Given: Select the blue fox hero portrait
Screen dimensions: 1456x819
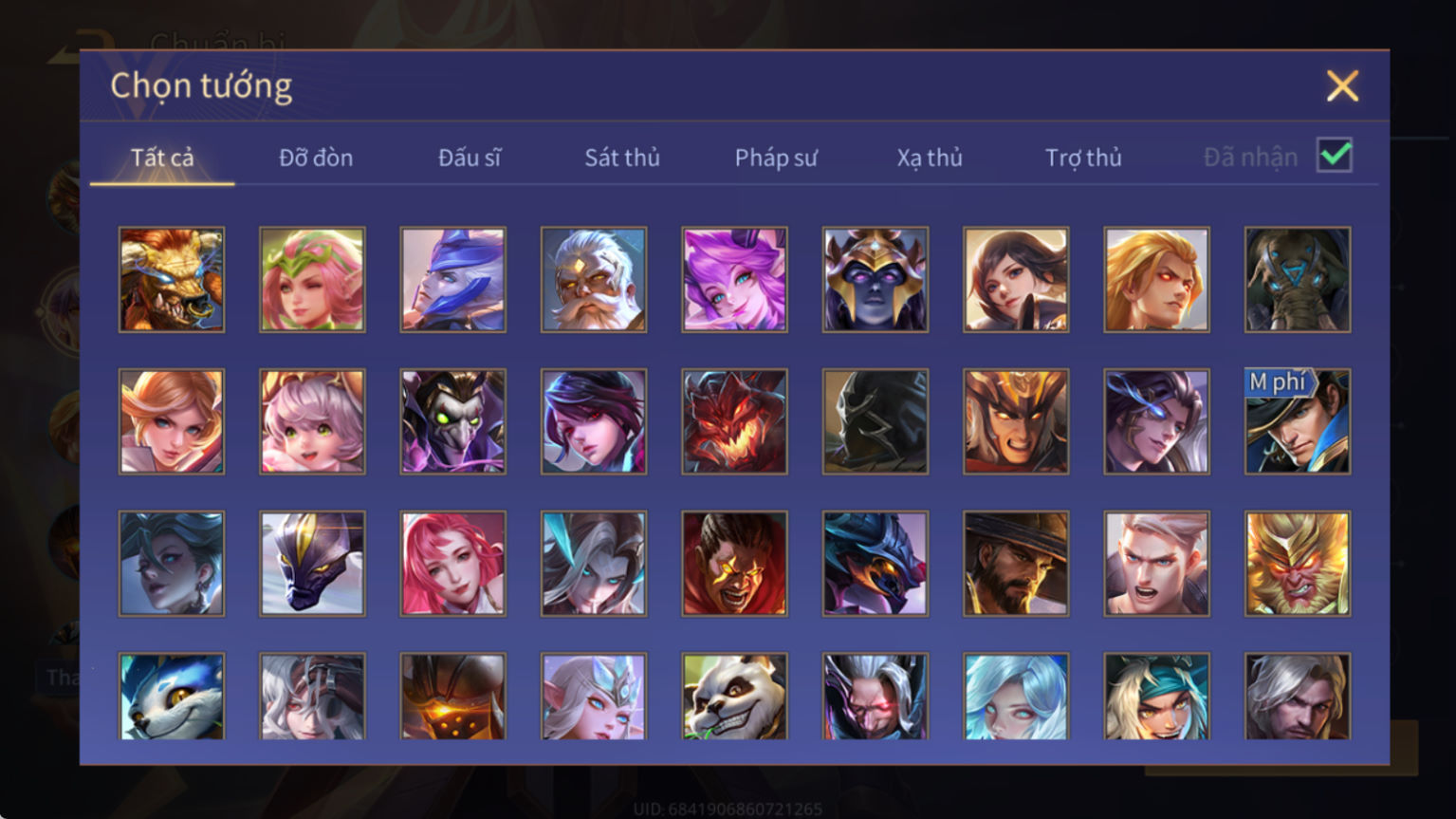Looking at the screenshot, I should 172,696.
